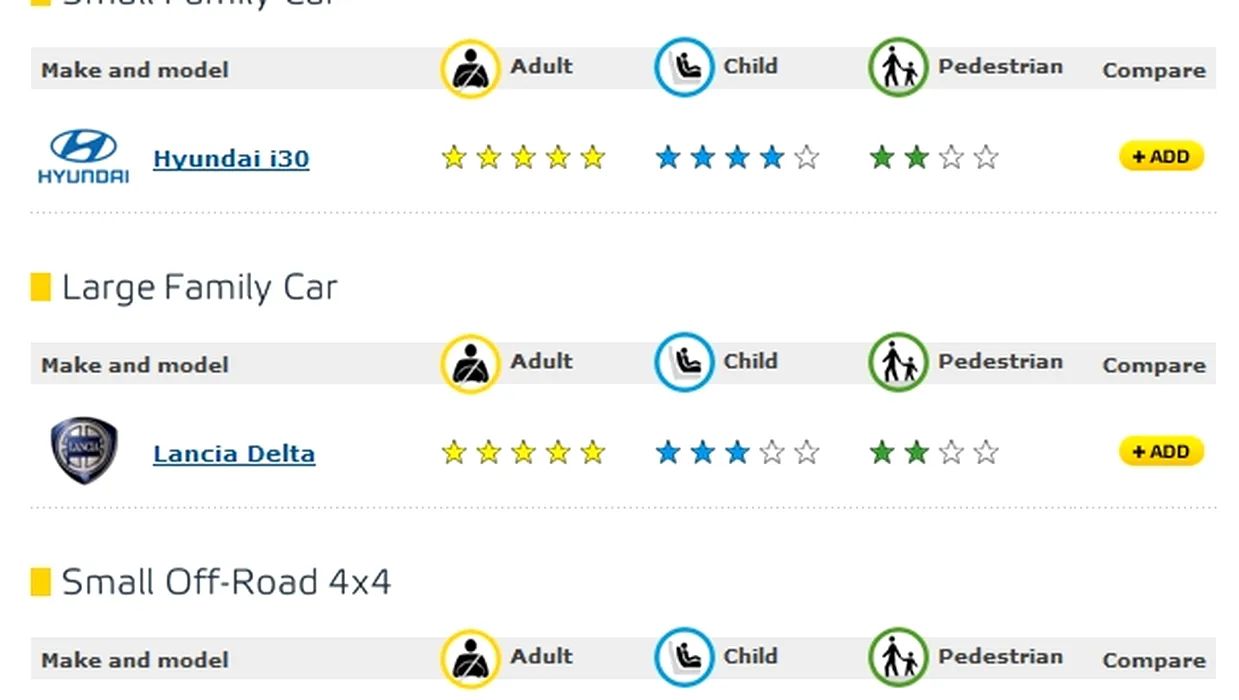The width and height of the screenshot is (1239, 700).
Task: Click the Child icon under Small Off-Road 4x4
Action: 684,657
